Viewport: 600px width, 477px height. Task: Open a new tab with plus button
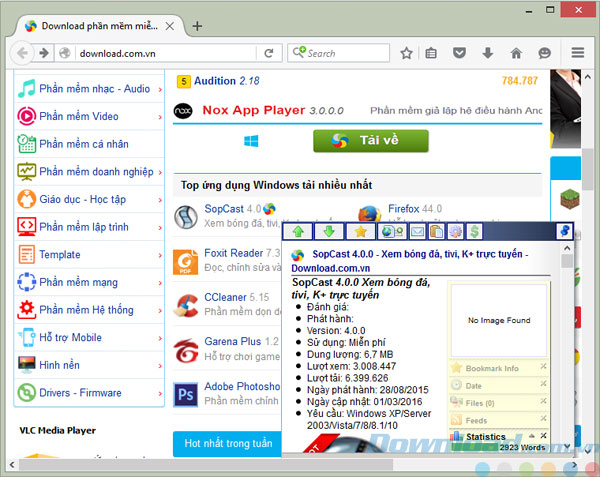pos(197,26)
